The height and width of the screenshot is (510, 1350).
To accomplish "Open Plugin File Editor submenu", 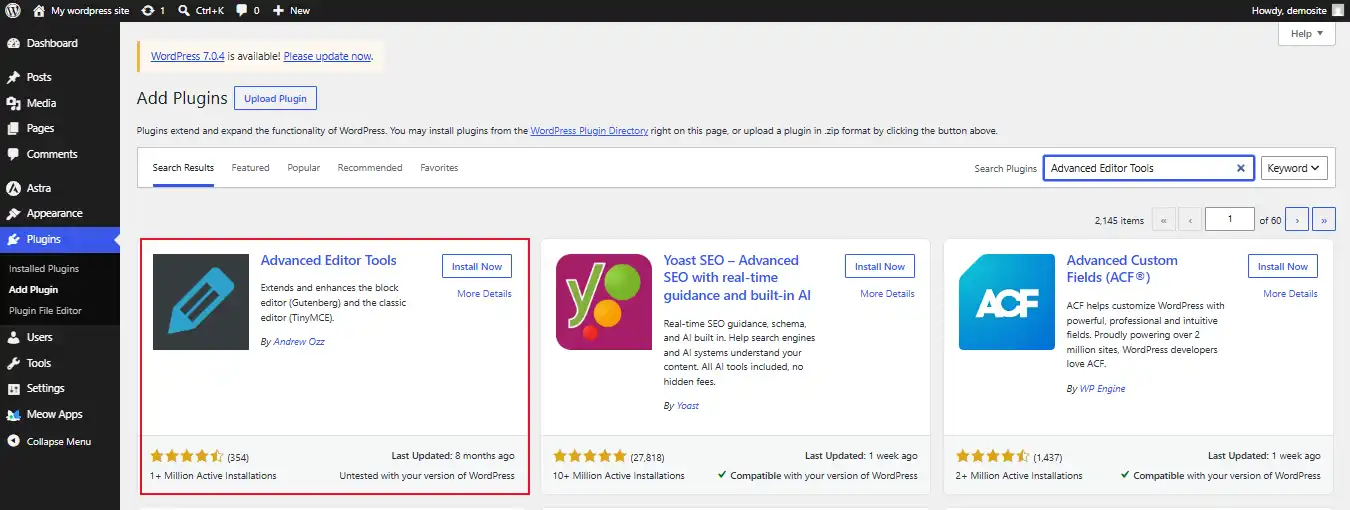I will pos(46,311).
